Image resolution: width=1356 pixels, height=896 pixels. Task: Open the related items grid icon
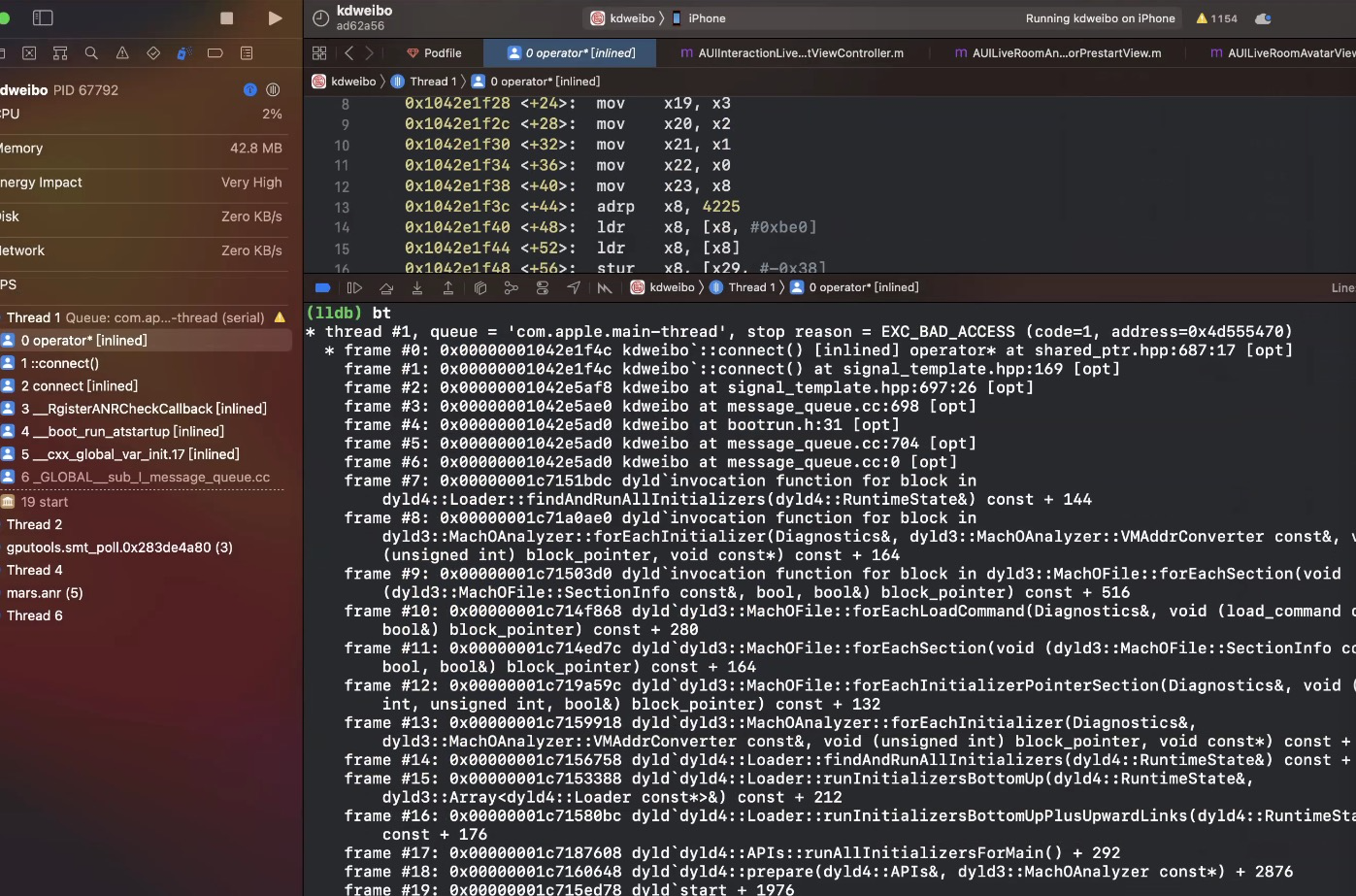tap(319, 53)
